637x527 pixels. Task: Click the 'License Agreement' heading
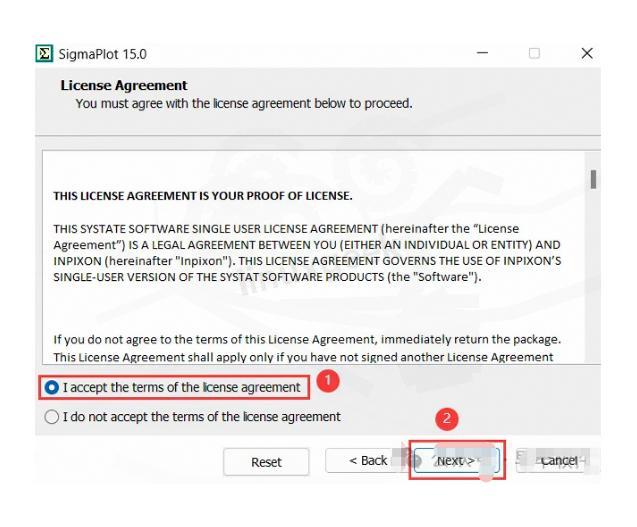(x=124, y=85)
